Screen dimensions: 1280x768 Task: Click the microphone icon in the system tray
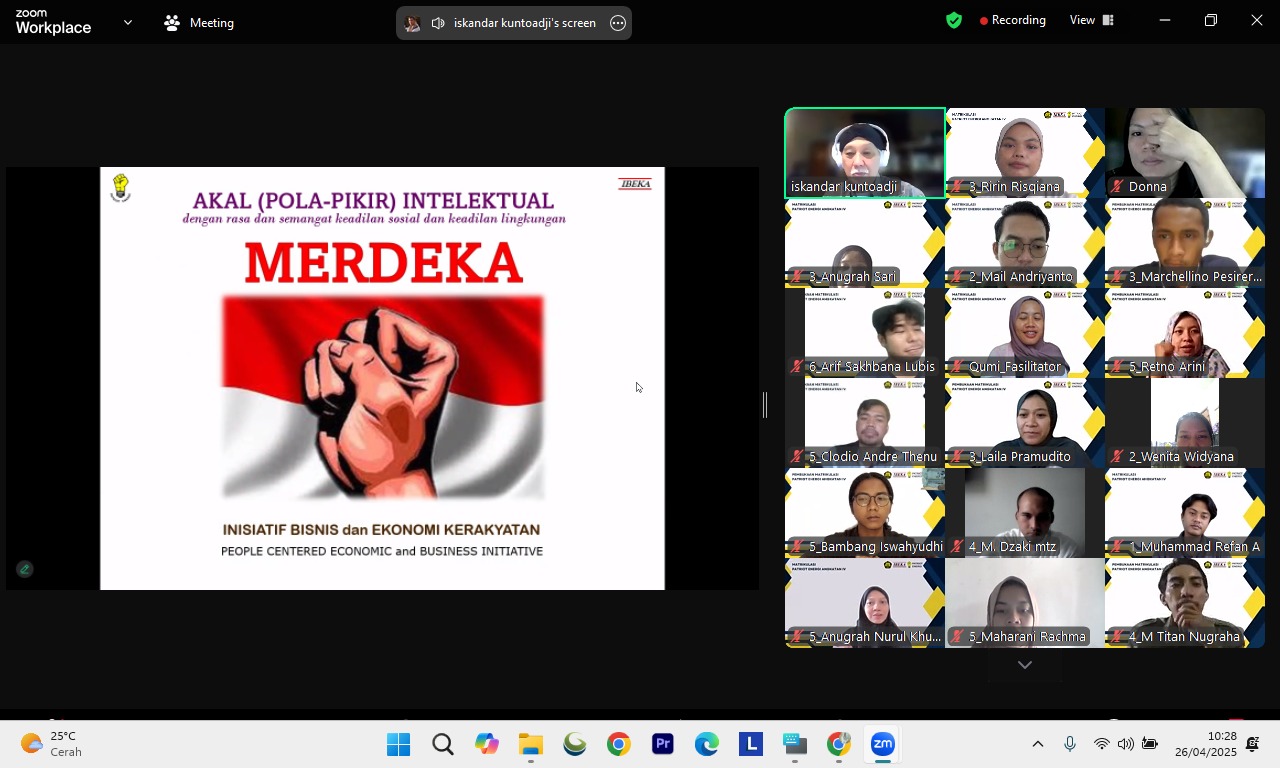coord(1070,744)
